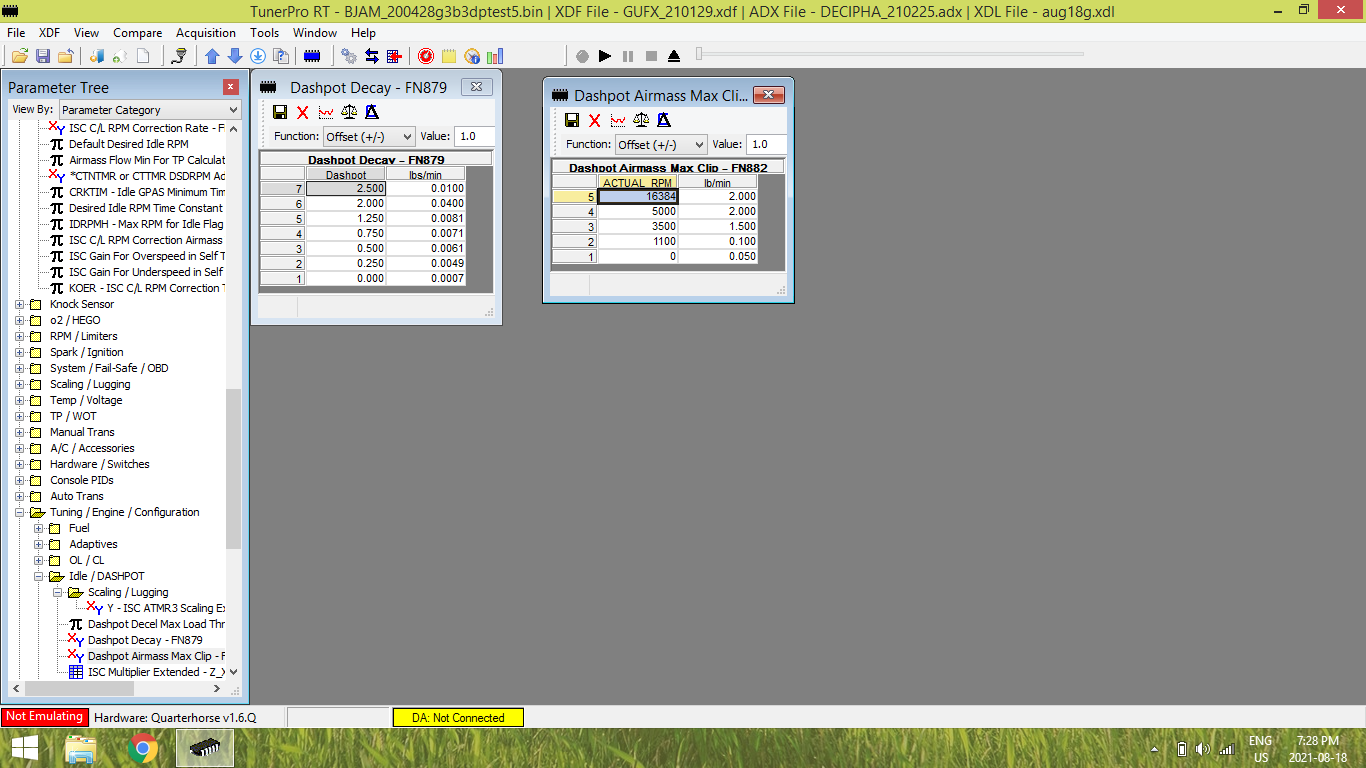Click the folder with arrow toolbar icon
This screenshot has width=1366, height=768.
coord(66,56)
